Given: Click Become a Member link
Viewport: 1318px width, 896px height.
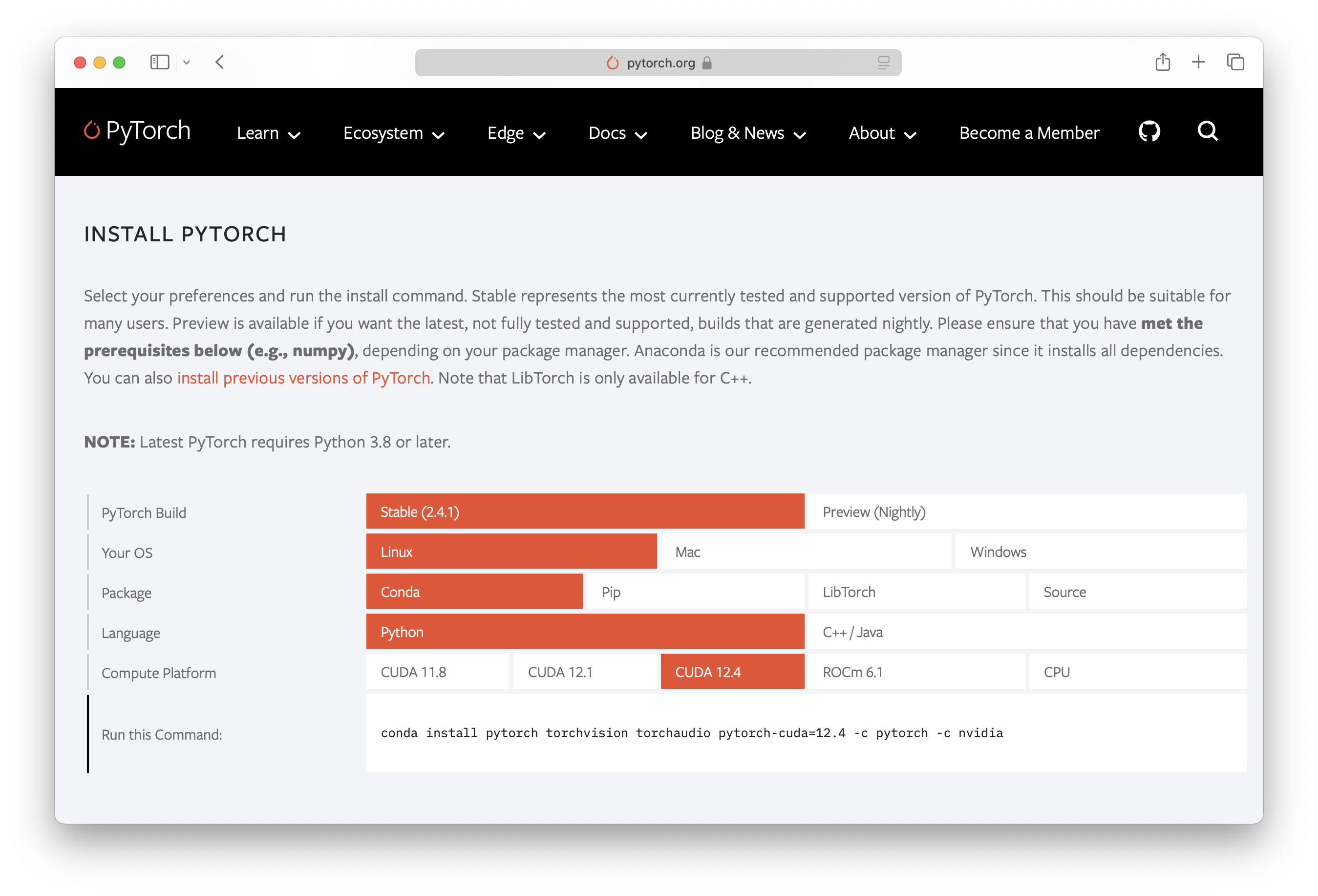Looking at the screenshot, I should (1029, 133).
